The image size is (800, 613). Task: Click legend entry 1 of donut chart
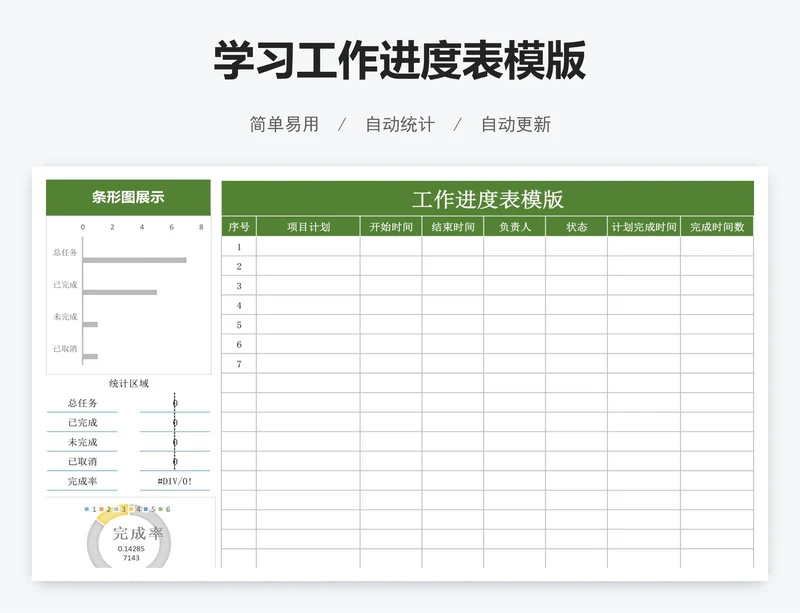pyautogui.click(x=90, y=509)
